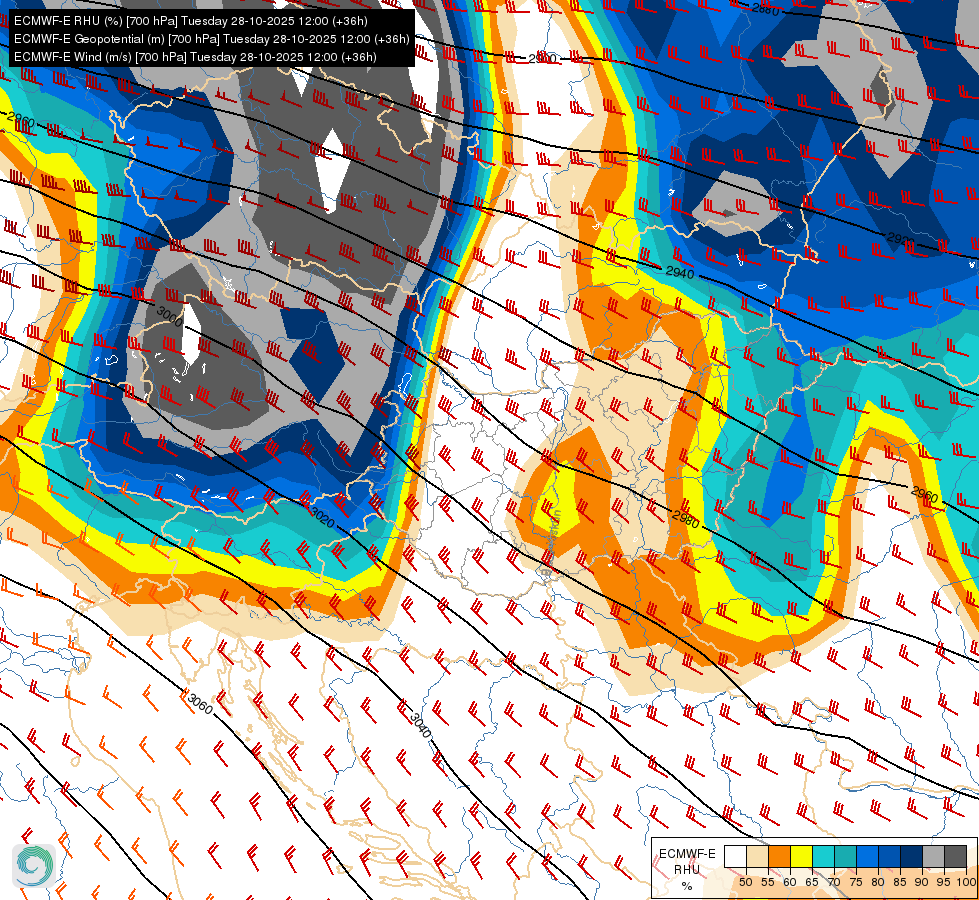
Task: Click the legend tick label 75
Action: point(855,882)
